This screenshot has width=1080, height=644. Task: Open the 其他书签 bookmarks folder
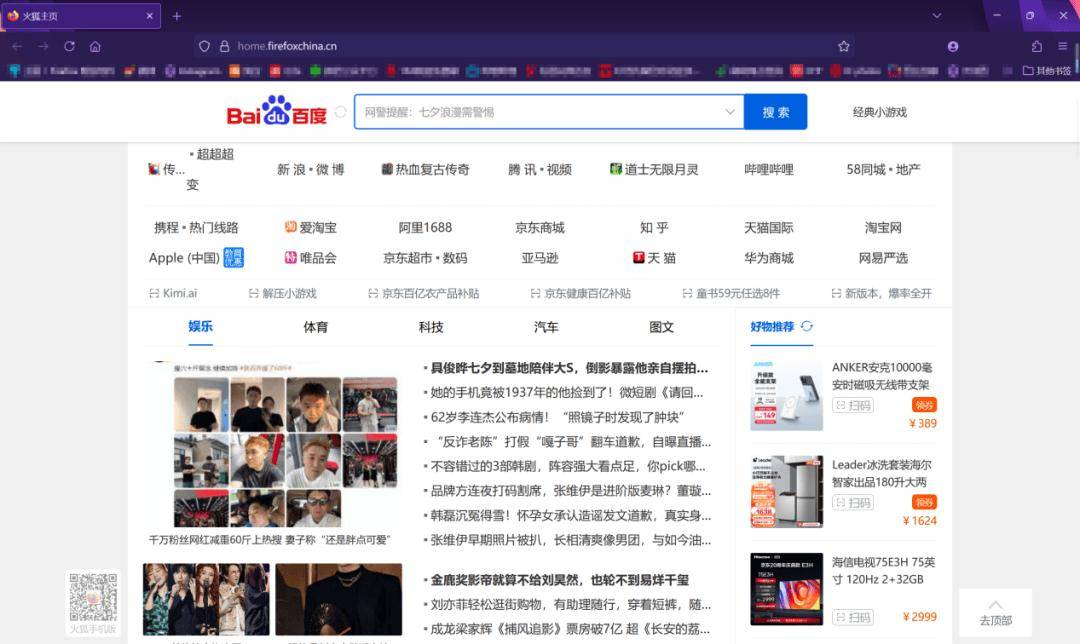click(1047, 71)
